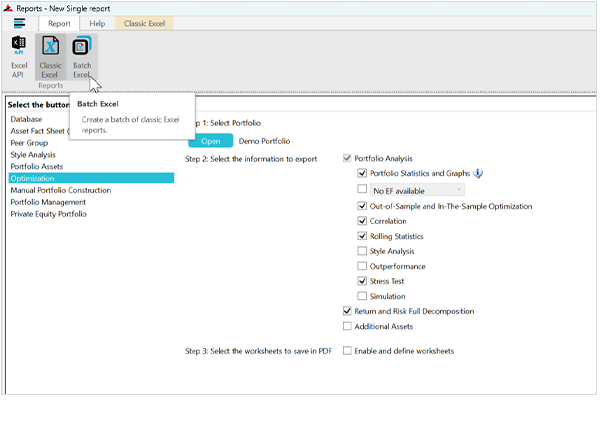Uncheck the Portfolio Analysis checkbox
Viewport: 600px width, 448px height.
pyautogui.click(x=347, y=158)
